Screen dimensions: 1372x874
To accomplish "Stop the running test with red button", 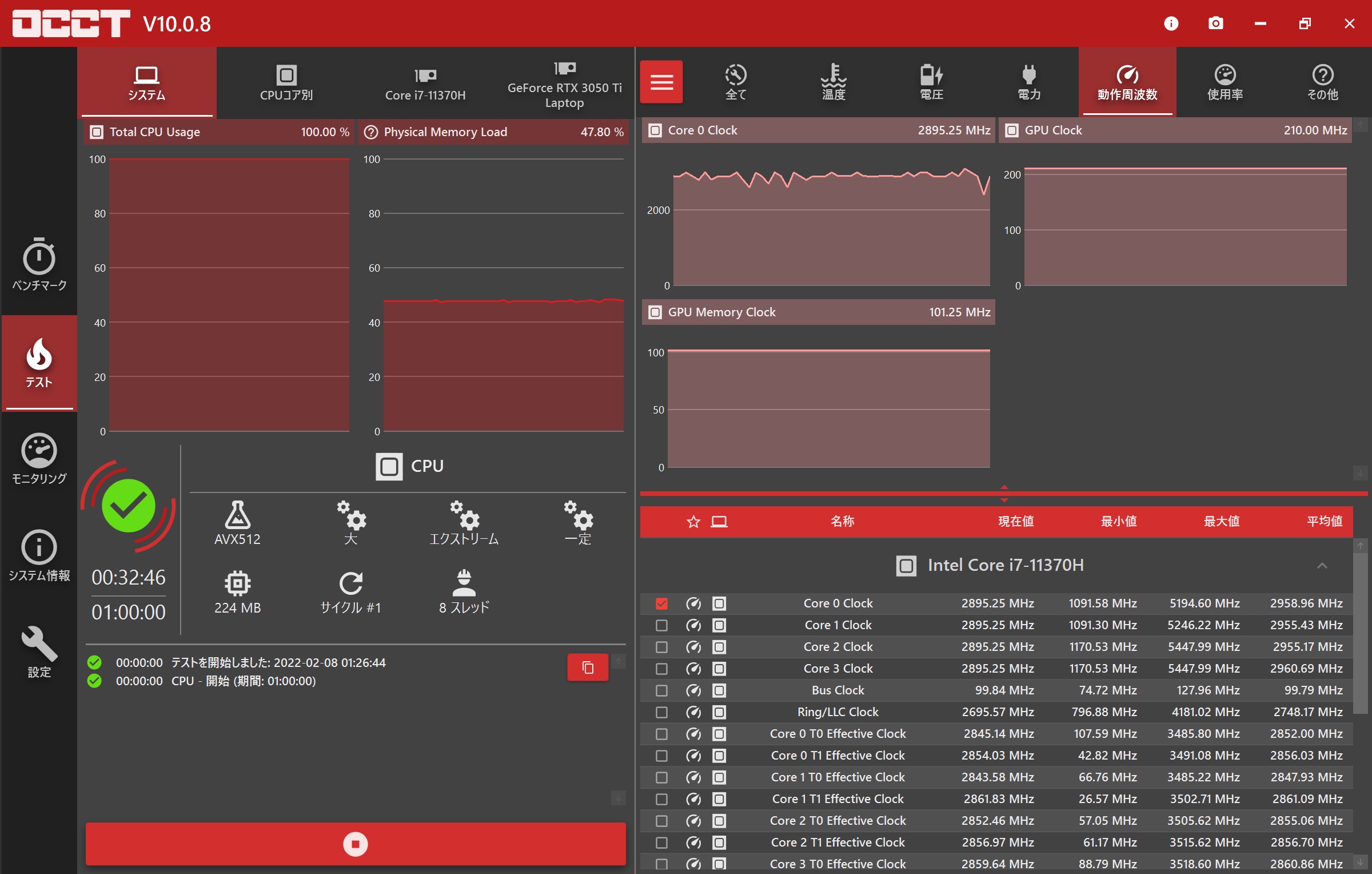I will (x=356, y=844).
